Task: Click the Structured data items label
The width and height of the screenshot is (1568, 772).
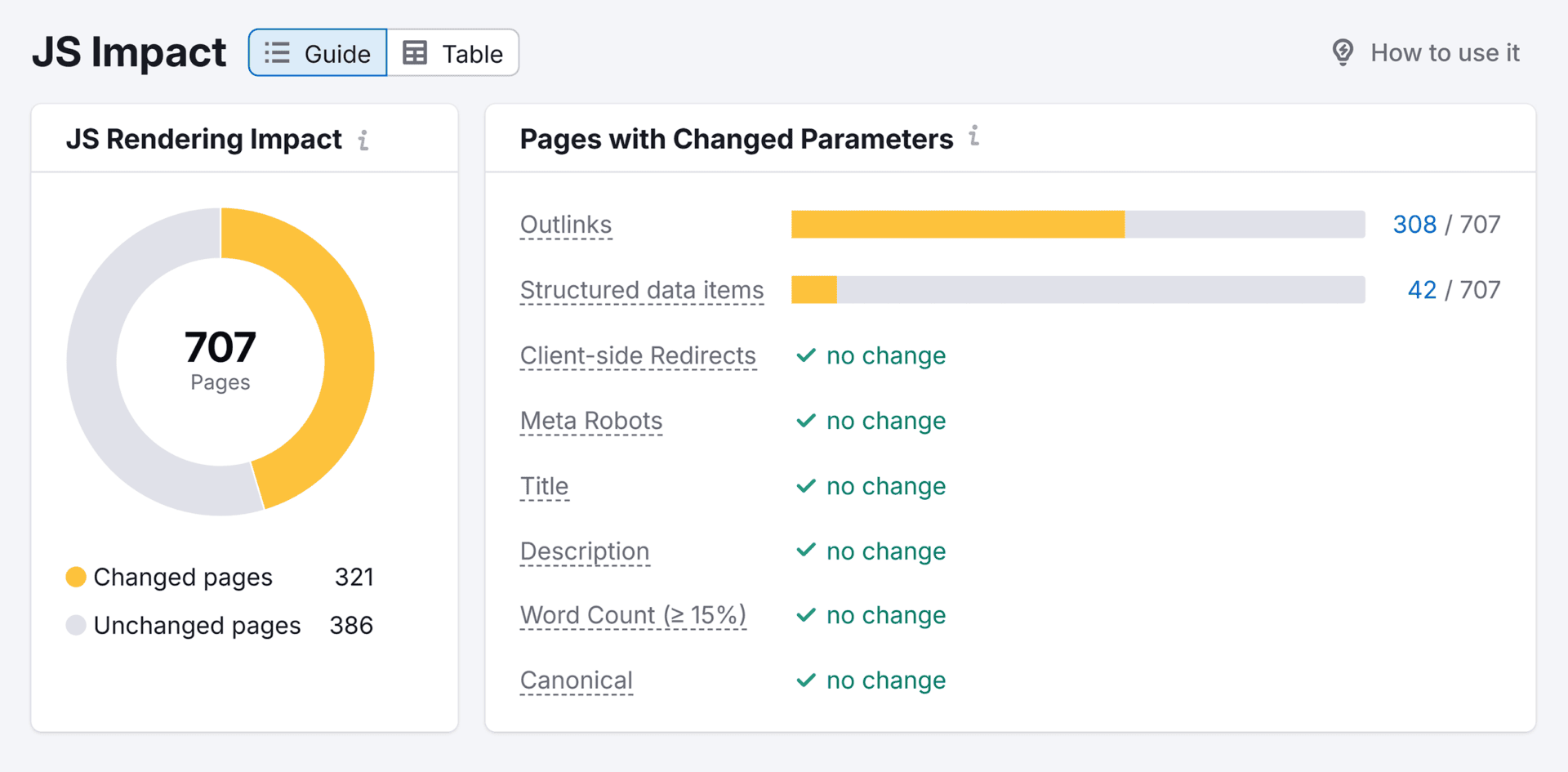Action: click(641, 290)
